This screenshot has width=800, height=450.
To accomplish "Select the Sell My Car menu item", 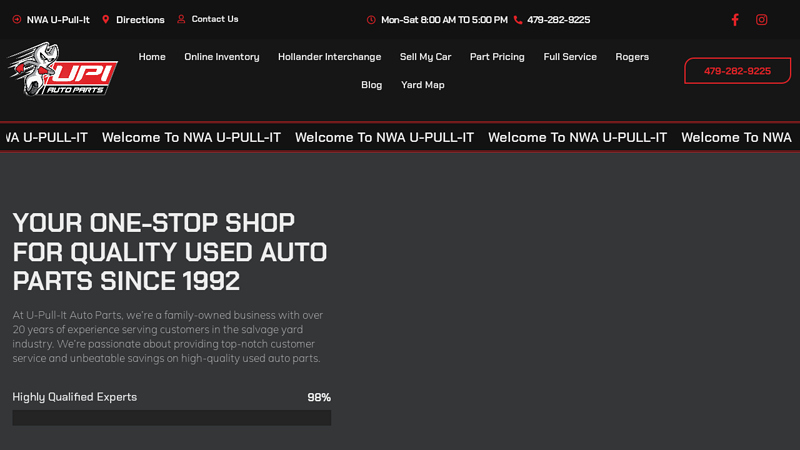I will (x=426, y=57).
